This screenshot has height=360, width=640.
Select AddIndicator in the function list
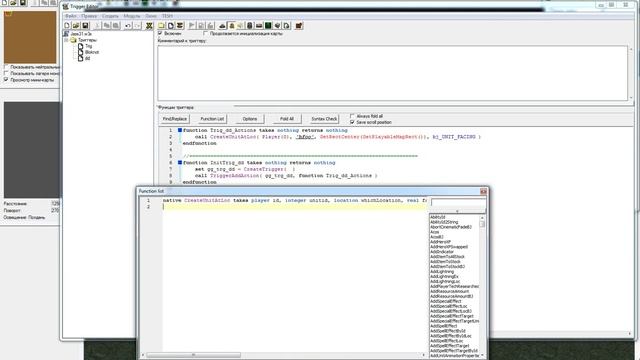442,252
